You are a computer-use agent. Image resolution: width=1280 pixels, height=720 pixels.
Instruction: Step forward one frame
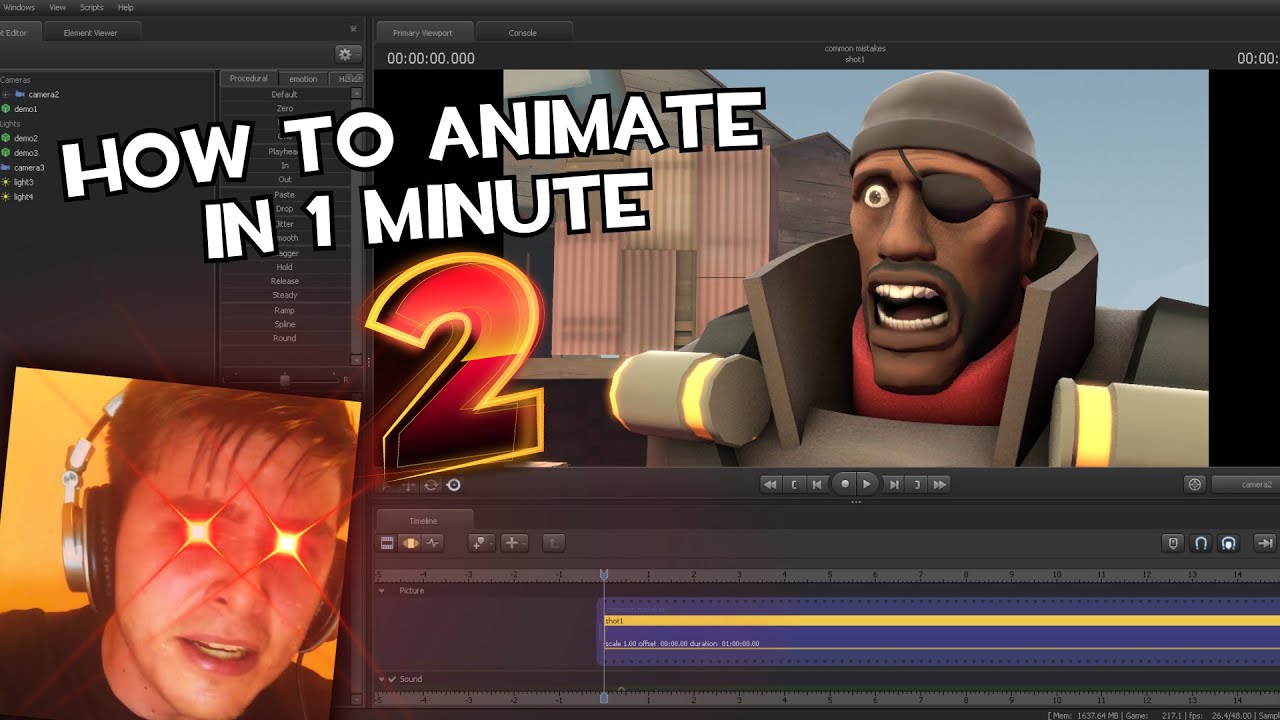[x=894, y=484]
